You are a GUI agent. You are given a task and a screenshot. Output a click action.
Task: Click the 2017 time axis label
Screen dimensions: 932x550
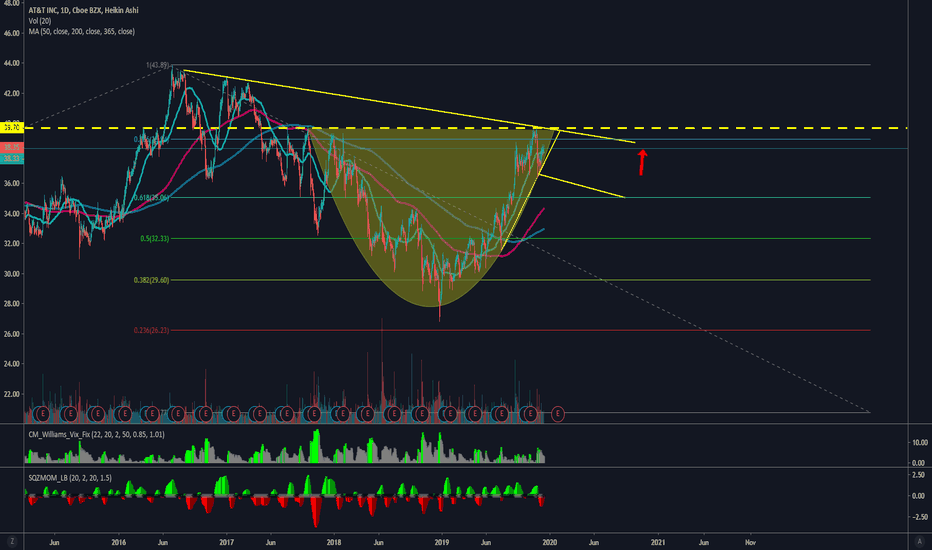pos(226,542)
